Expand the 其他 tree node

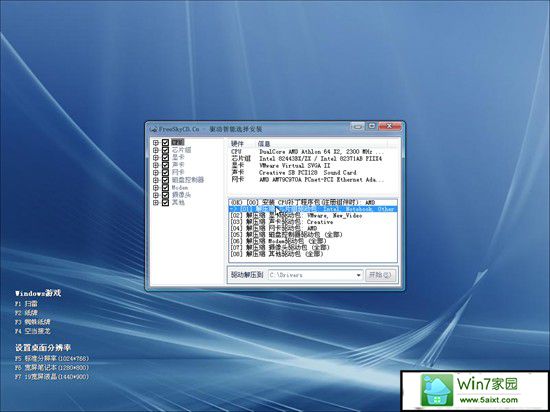tap(156, 203)
